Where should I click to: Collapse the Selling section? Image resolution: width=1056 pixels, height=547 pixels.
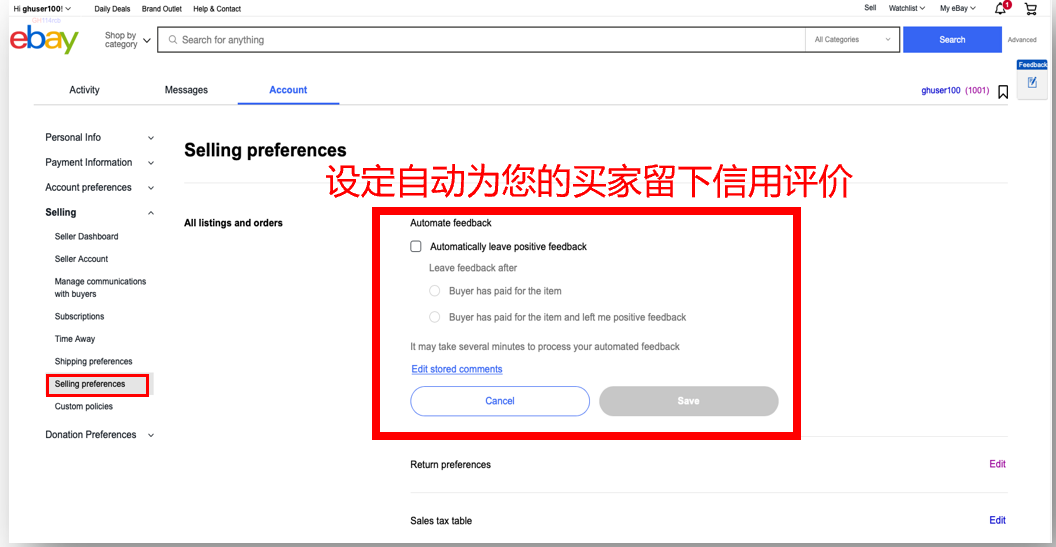tap(100, 212)
